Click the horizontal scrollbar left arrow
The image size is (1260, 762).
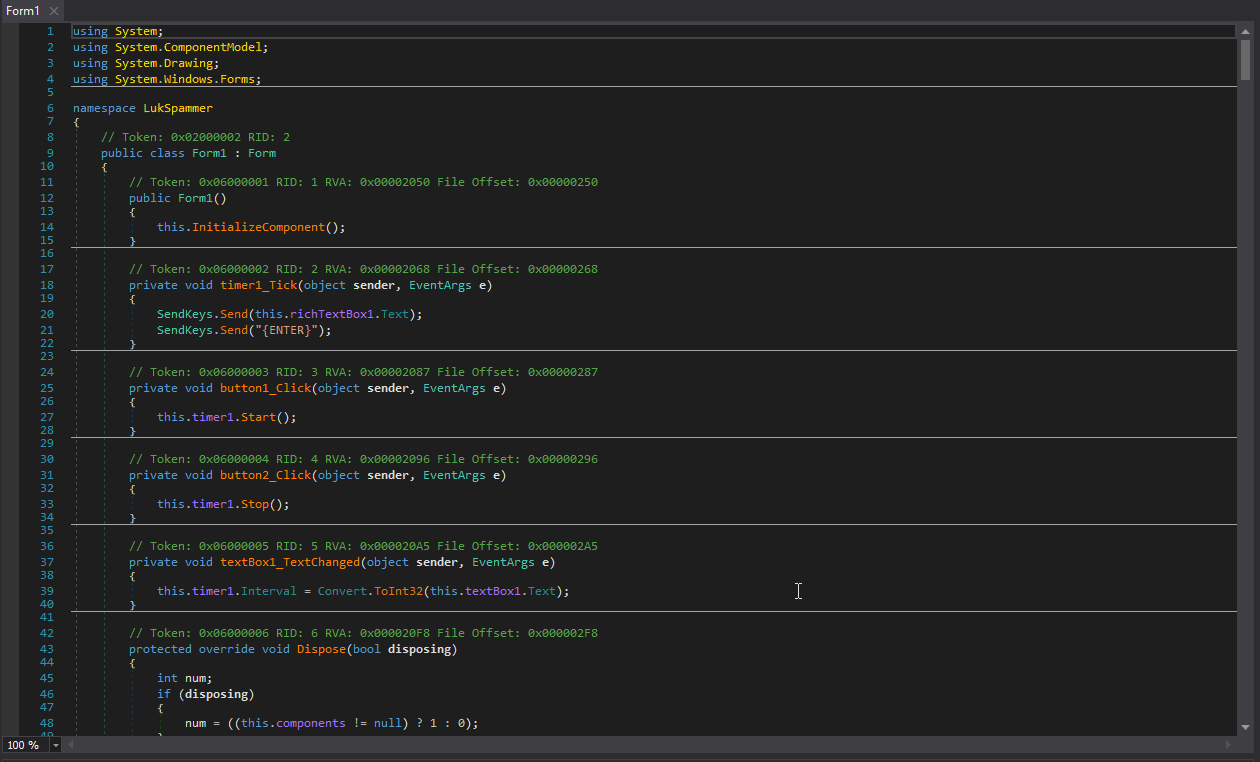tap(69, 745)
